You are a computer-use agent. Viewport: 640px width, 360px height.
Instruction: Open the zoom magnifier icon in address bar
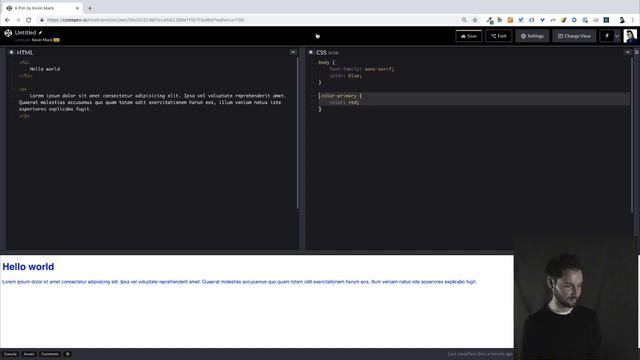464,20
